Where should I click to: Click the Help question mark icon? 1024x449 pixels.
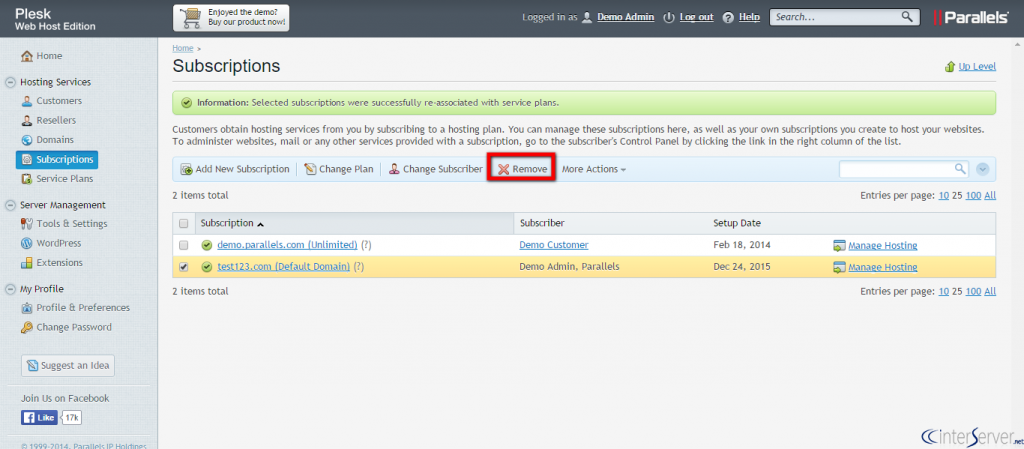click(729, 18)
